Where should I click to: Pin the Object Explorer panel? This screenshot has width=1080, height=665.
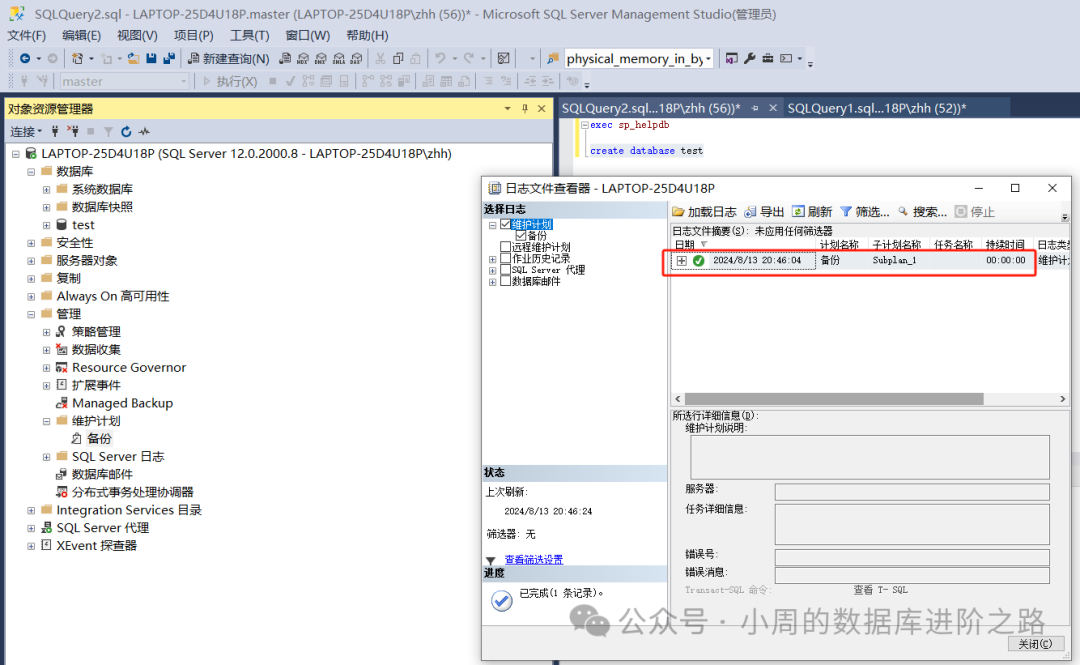tap(525, 108)
